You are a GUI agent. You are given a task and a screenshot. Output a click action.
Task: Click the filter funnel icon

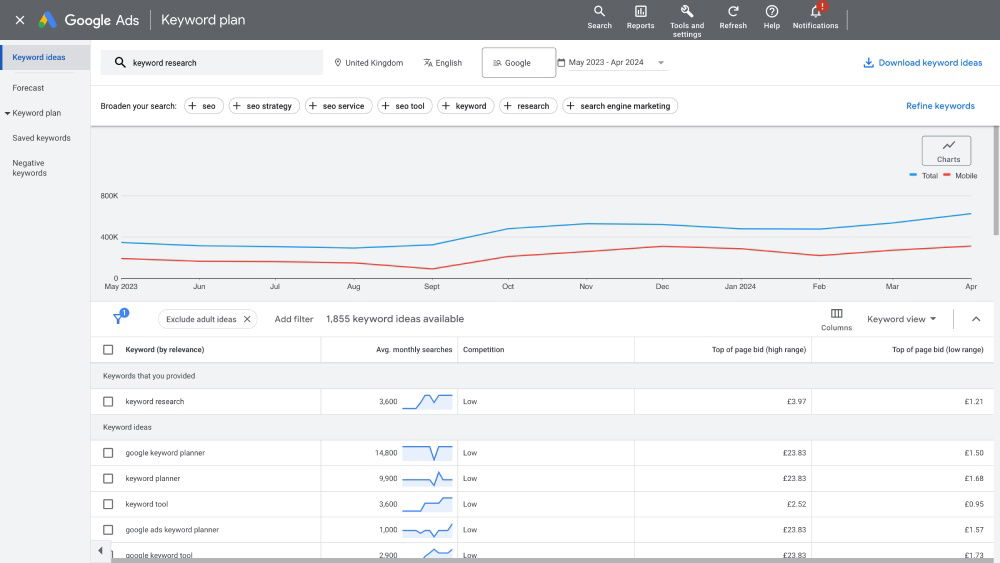[118, 319]
